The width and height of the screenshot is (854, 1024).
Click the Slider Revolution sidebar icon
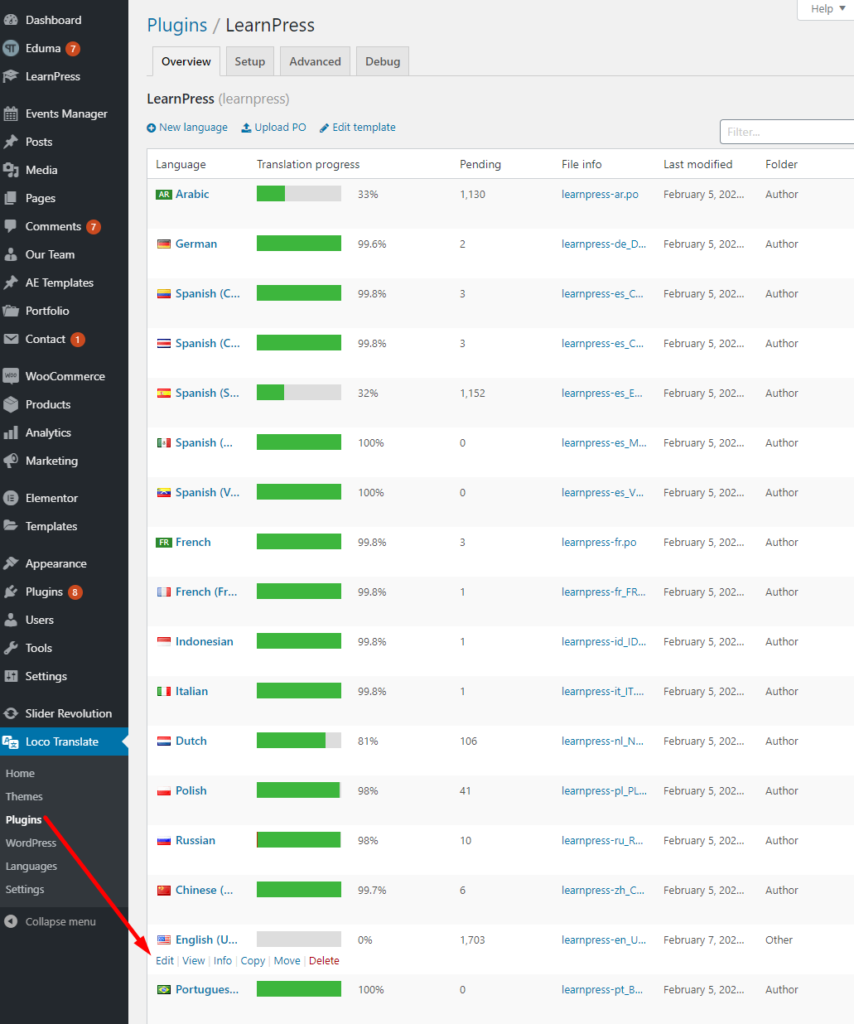coord(11,714)
